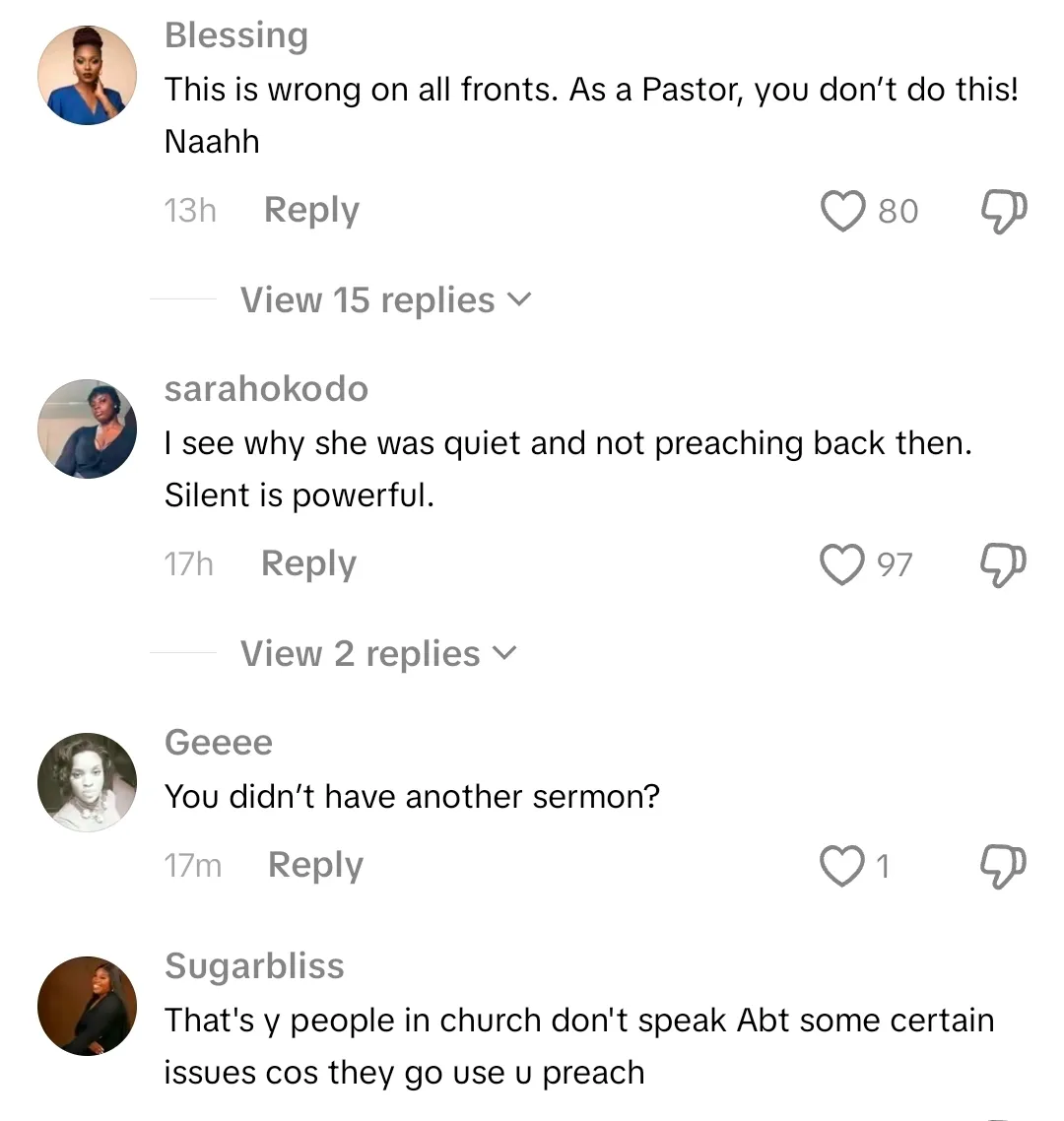Tap the Geeee username
The height and width of the screenshot is (1121, 1064).
tap(218, 742)
